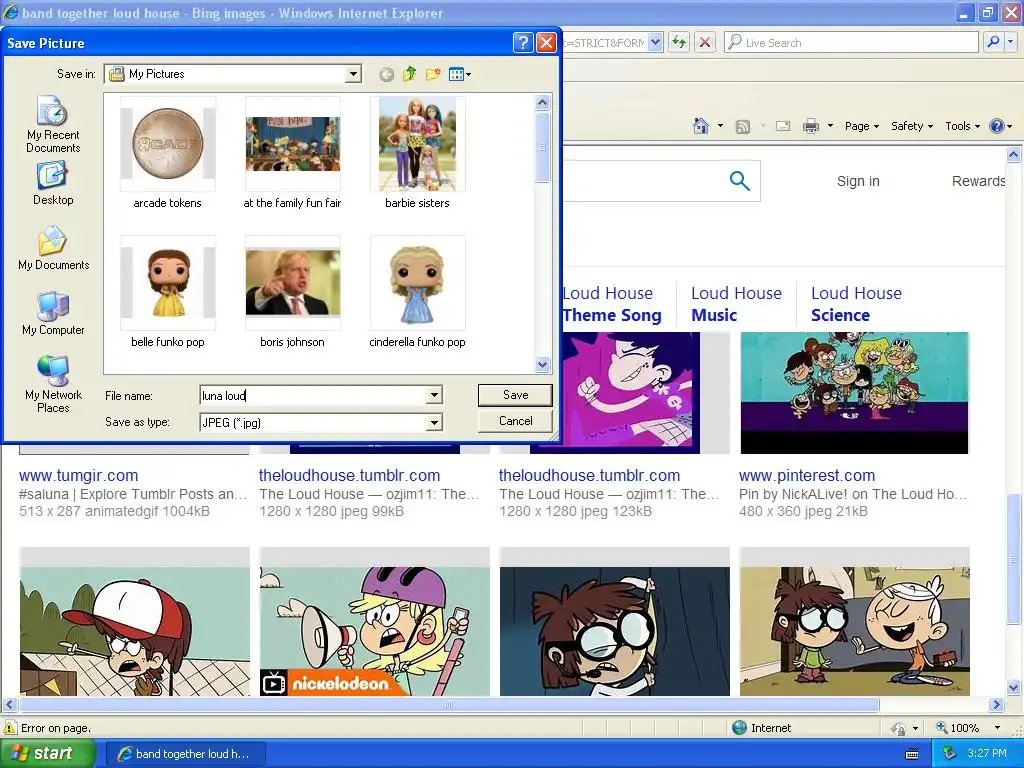Open Loud House Science suggestion

pyautogui.click(x=856, y=304)
